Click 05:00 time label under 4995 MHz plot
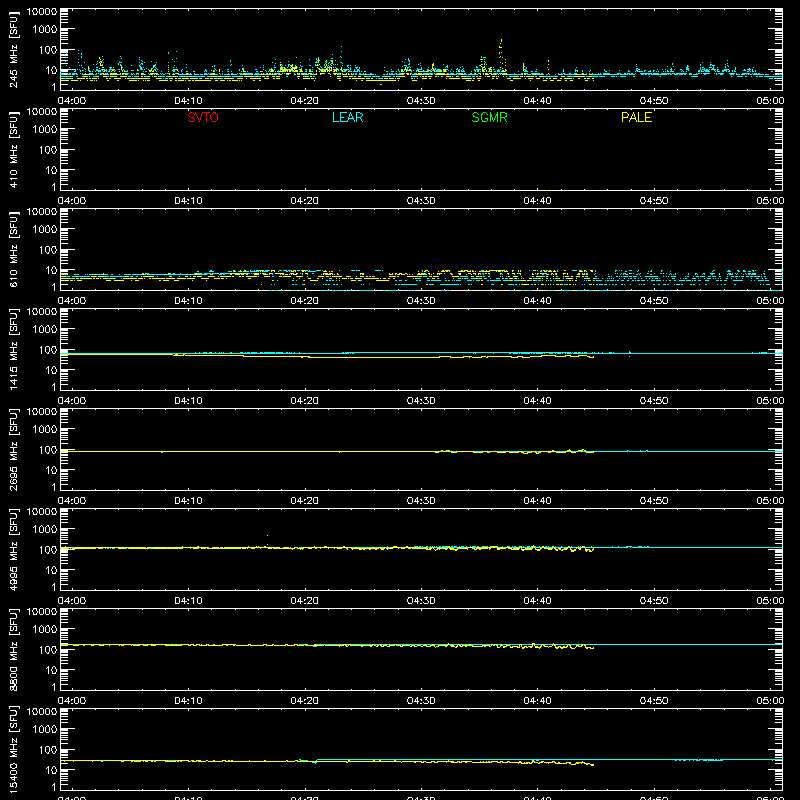The image size is (800, 800). tap(770, 601)
